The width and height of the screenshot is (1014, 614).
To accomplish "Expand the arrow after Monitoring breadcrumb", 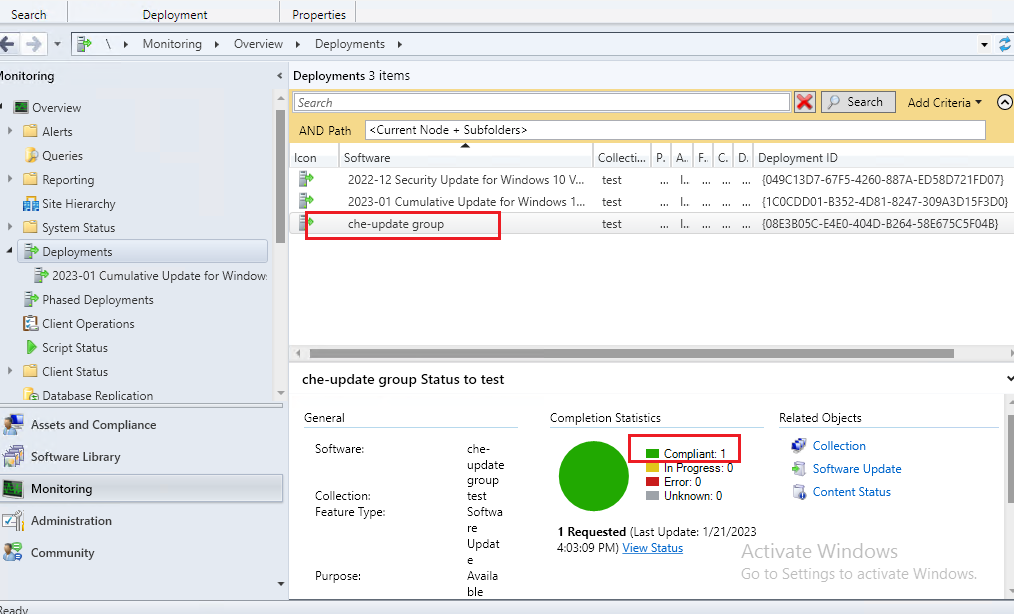I will point(217,44).
